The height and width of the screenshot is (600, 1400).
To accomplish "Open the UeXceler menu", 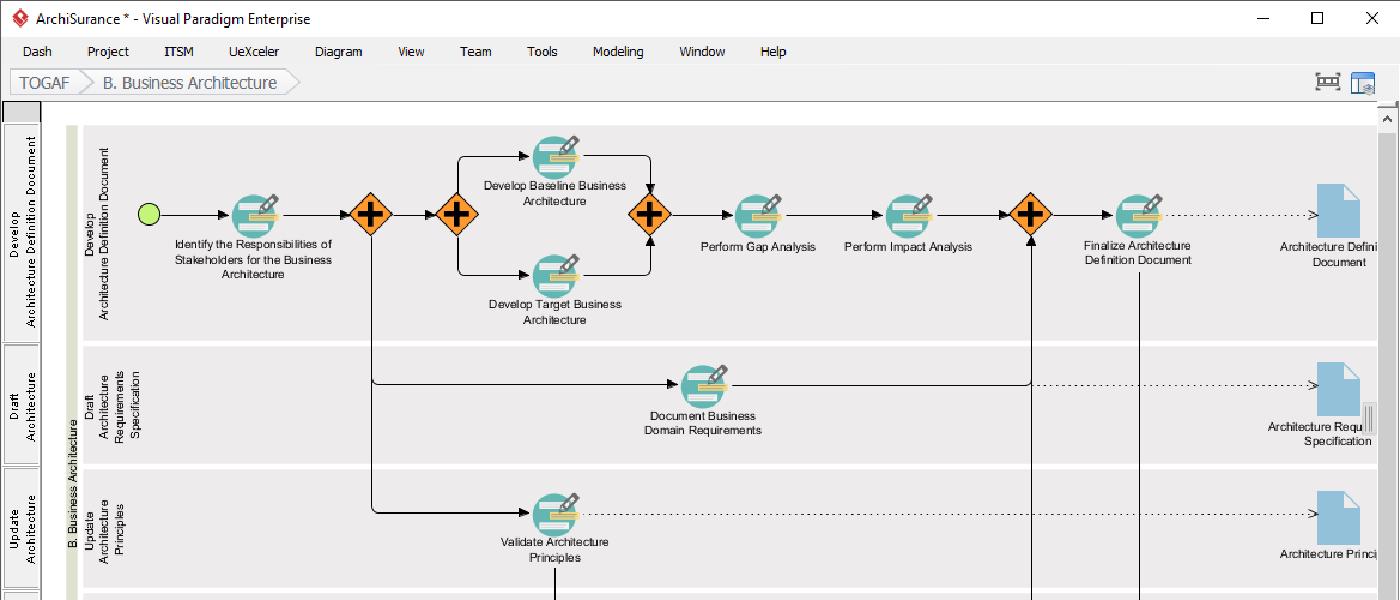I will tap(253, 51).
